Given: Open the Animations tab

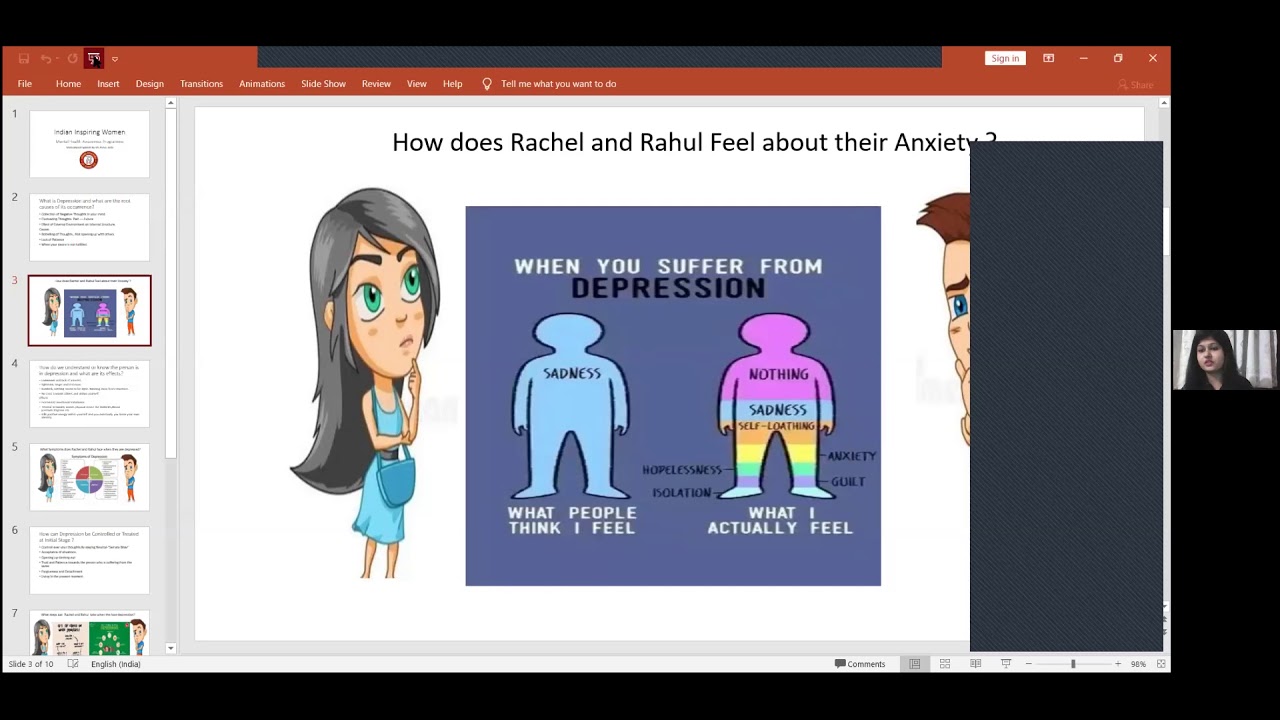Looking at the screenshot, I should coord(262,84).
